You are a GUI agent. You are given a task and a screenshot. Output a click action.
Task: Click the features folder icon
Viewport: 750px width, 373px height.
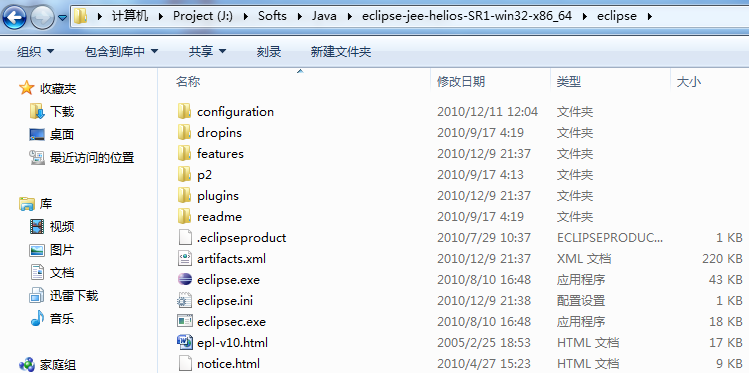tap(184, 154)
